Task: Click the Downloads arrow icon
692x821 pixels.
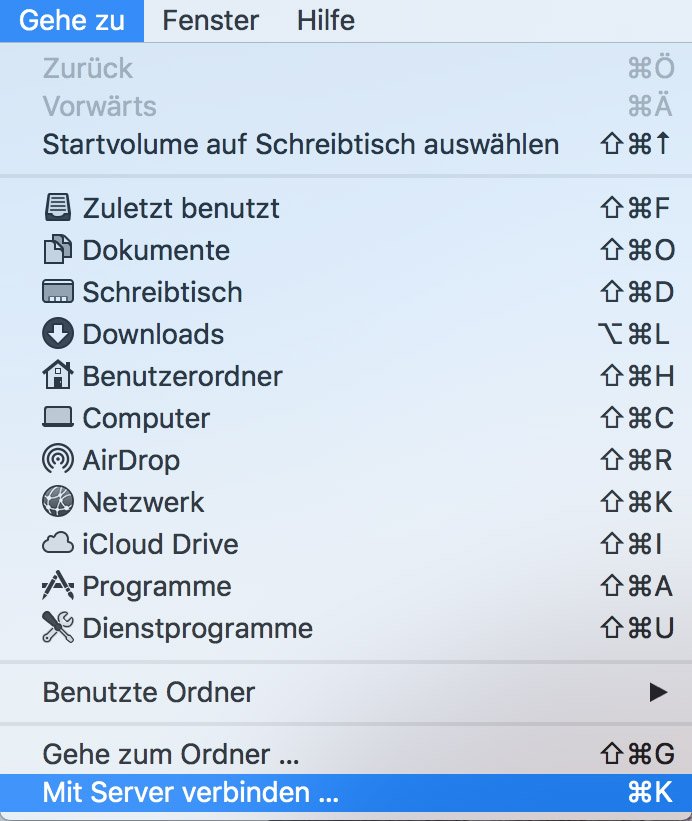Action: (57, 334)
